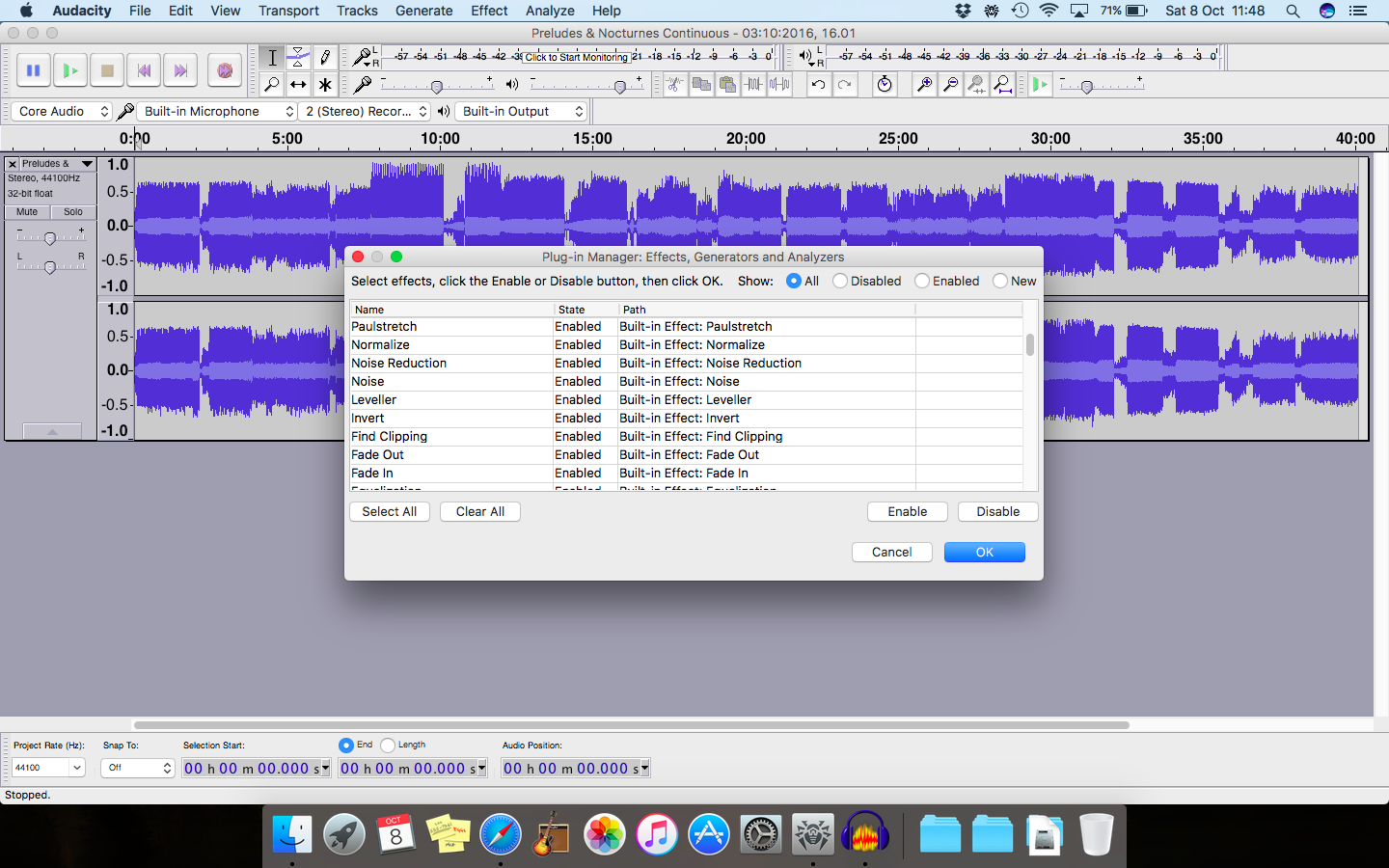Click the recording volume slider handle
1389x868 pixels.
click(437, 87)
